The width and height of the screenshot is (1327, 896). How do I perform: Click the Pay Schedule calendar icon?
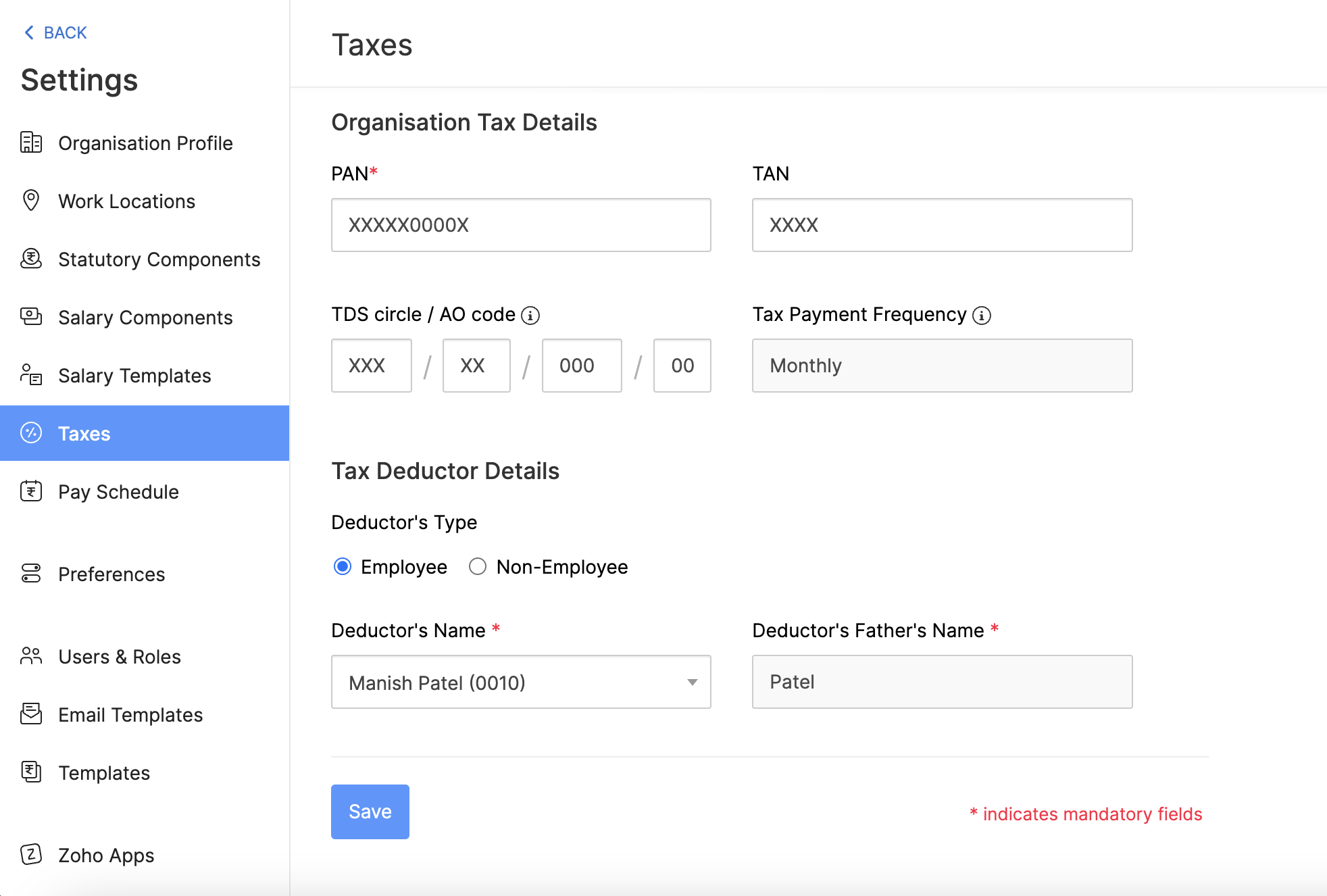pyautogui.click(x=31, y=491)
